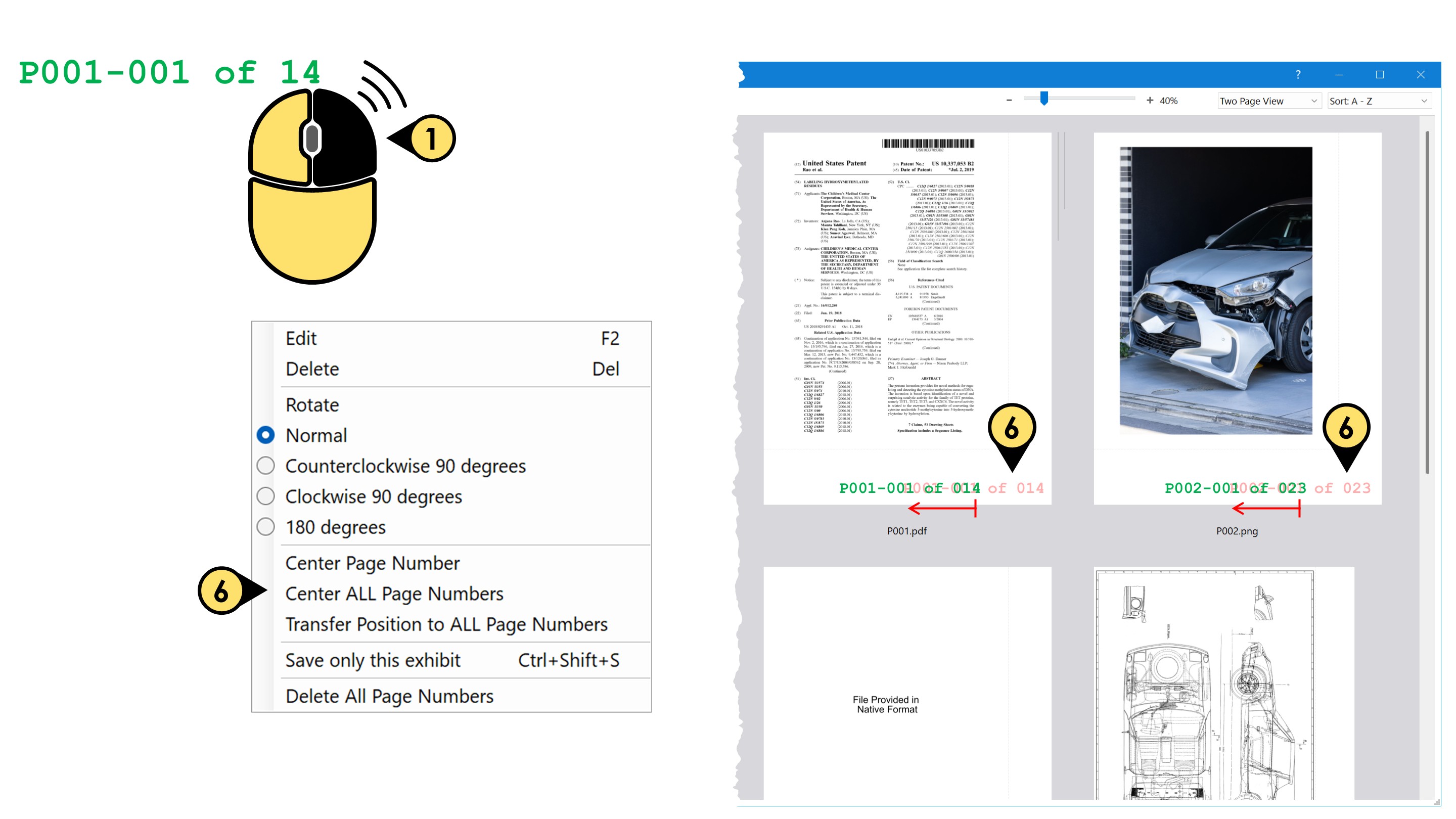The width and height of the screenshot is (1456, 819).
Task: Select Center Page Number
Action: coord(373,562)
